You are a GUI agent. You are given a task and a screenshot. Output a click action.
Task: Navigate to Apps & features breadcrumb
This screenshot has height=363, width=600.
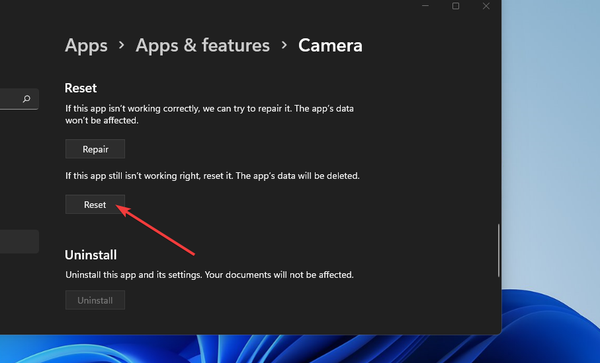(202, 45)
